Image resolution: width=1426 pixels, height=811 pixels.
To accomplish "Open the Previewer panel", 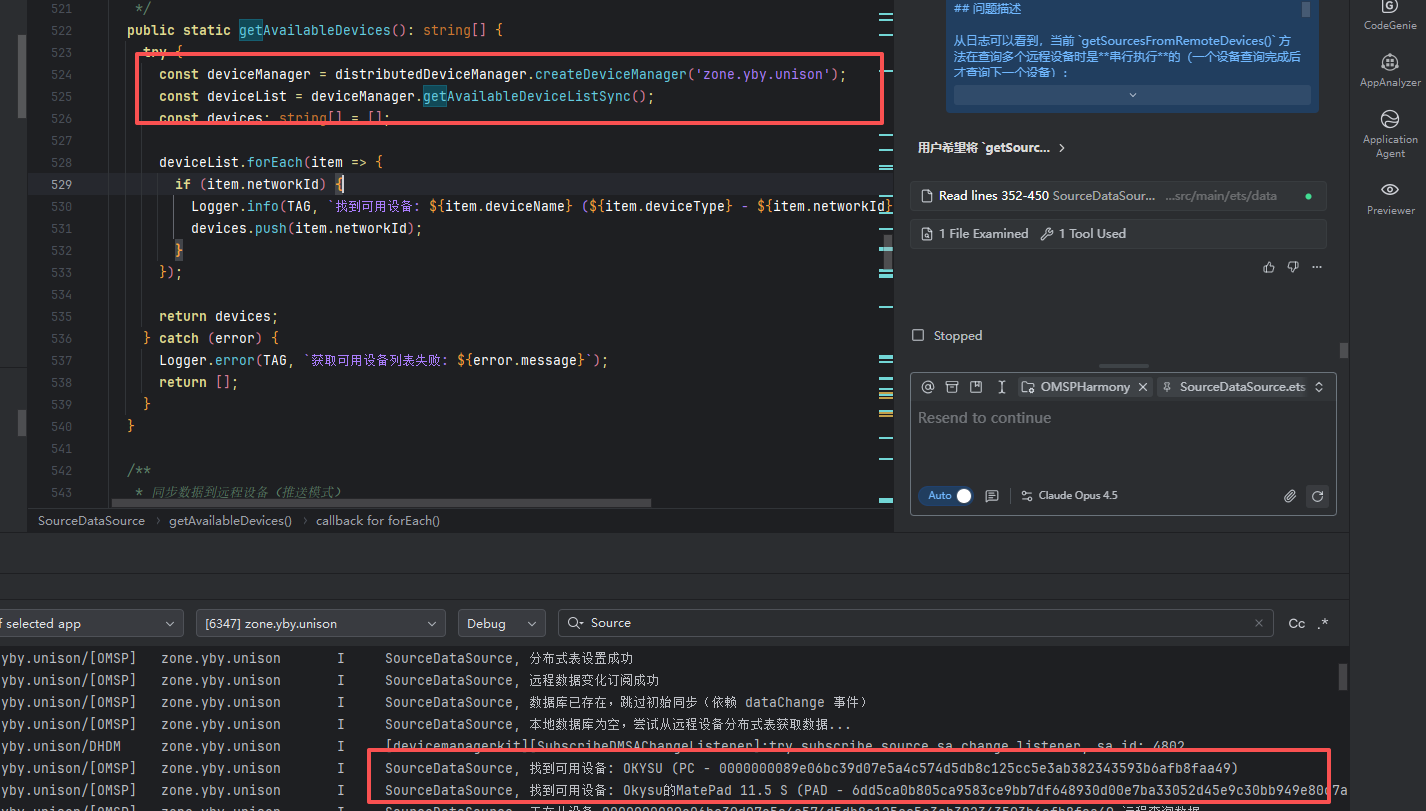I will click(x=1390, y=196).
